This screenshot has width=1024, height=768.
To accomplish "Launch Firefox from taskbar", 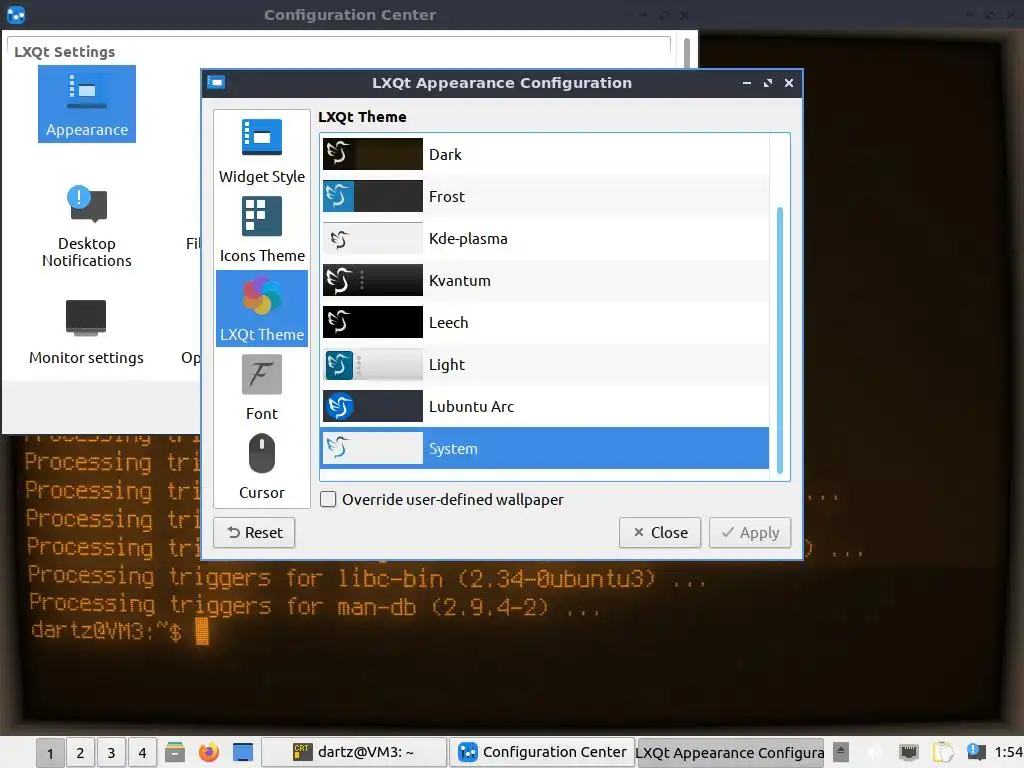I will tap(208, 752).
